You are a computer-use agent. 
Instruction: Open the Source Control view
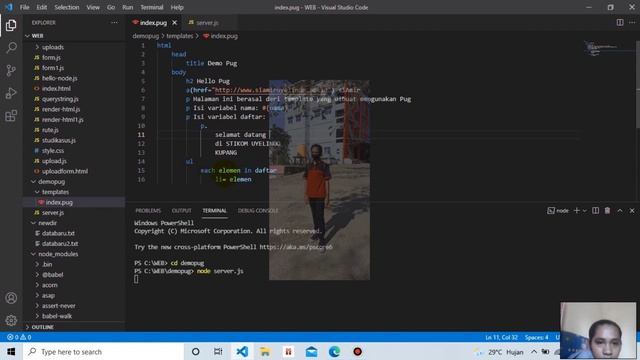11,71
